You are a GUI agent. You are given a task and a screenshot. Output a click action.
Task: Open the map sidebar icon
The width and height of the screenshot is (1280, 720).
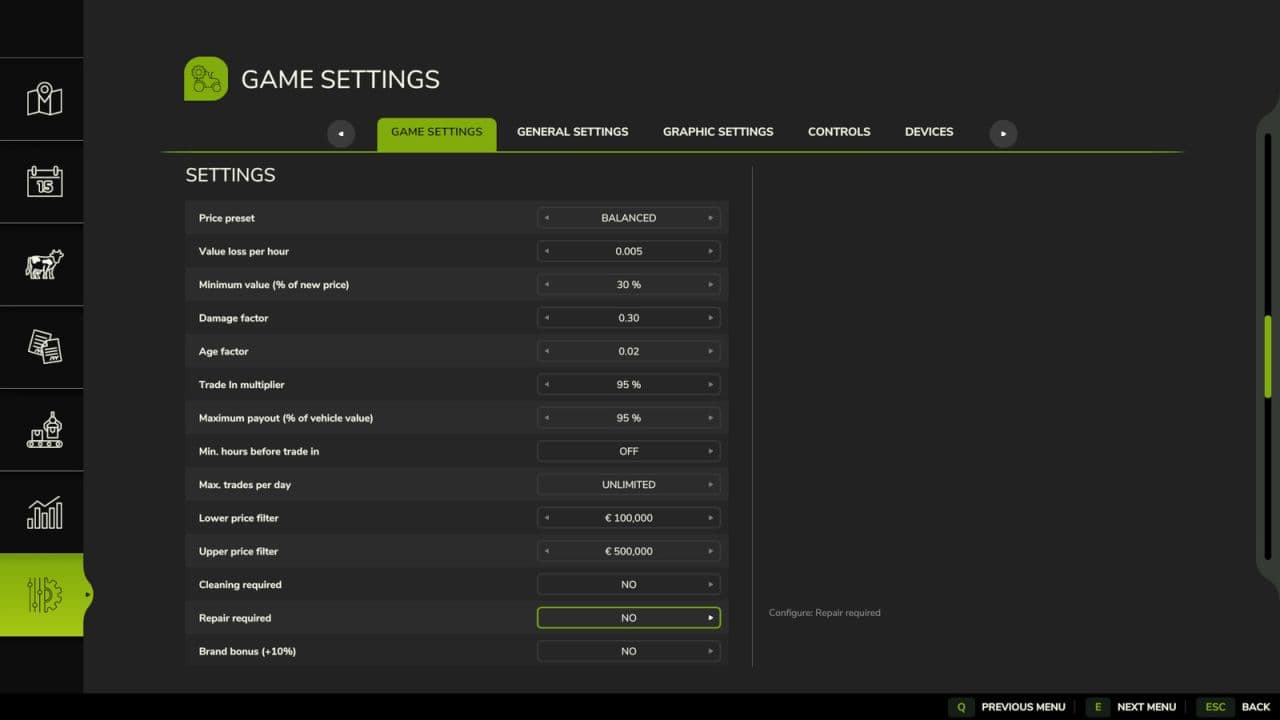coord(44,99)
